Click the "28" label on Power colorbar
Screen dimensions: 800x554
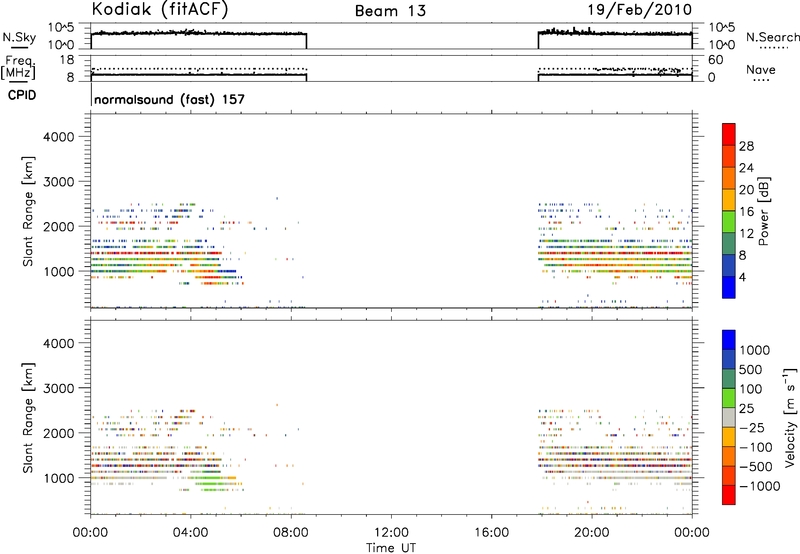[x=746, y=146]
